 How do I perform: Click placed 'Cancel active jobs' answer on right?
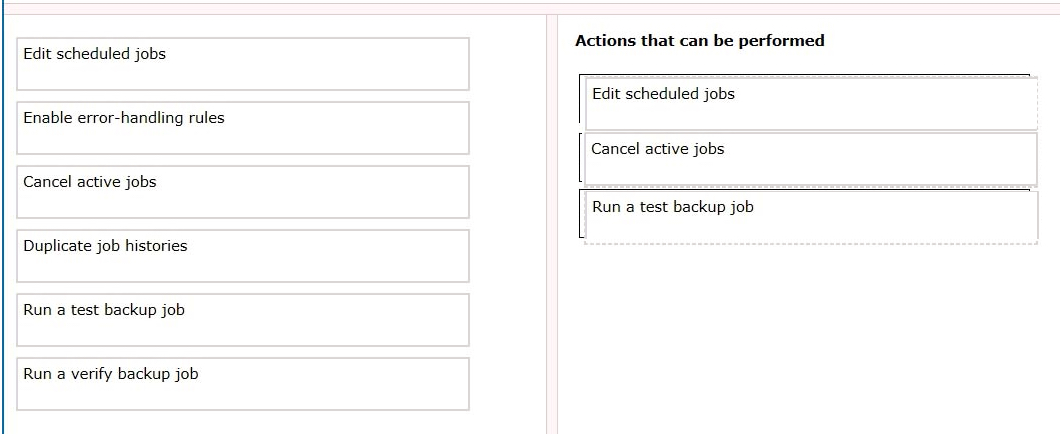coord(811,159)
